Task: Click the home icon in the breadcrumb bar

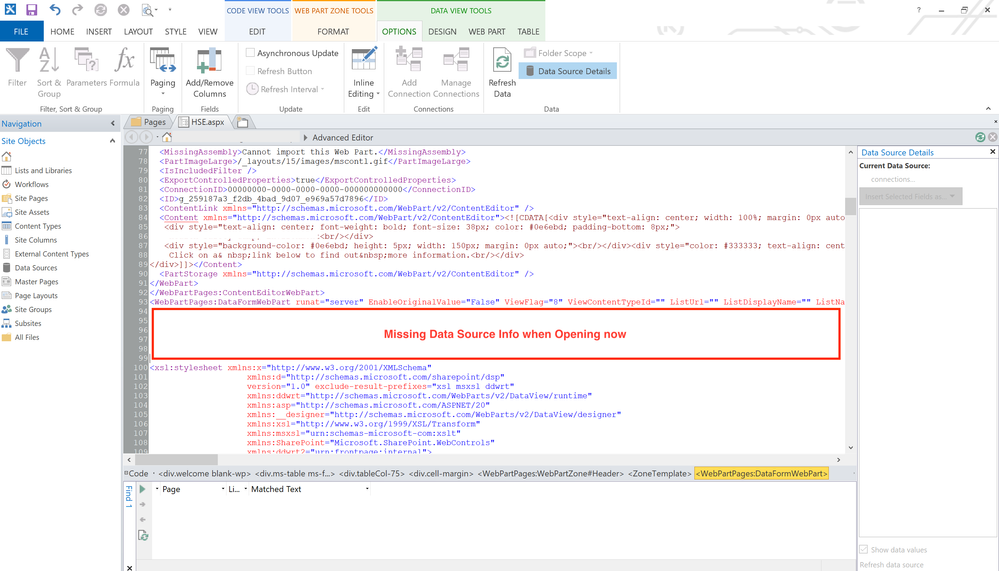Action: pos(167,137)
